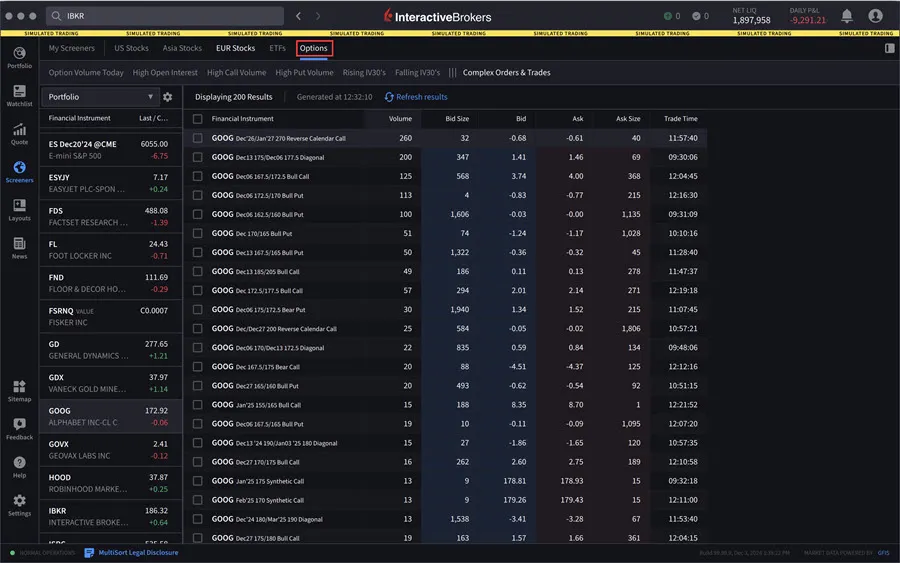The image size is (900, 563).
Task: Check the GOOG Dec 170/165 Bull Put checkbox
Action: point(197,234)
